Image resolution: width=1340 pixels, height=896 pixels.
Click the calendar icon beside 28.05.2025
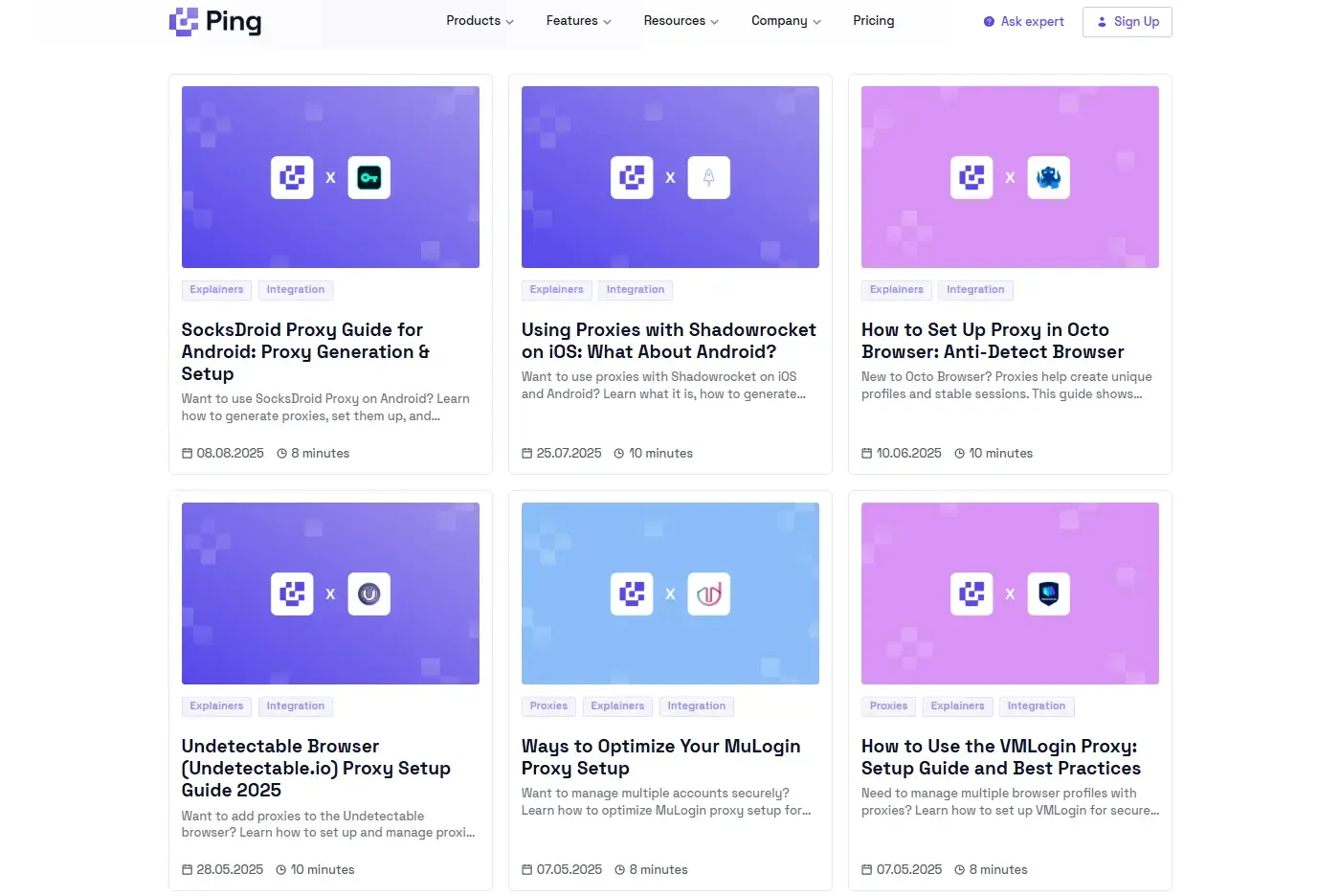click(x=188, y=869)
